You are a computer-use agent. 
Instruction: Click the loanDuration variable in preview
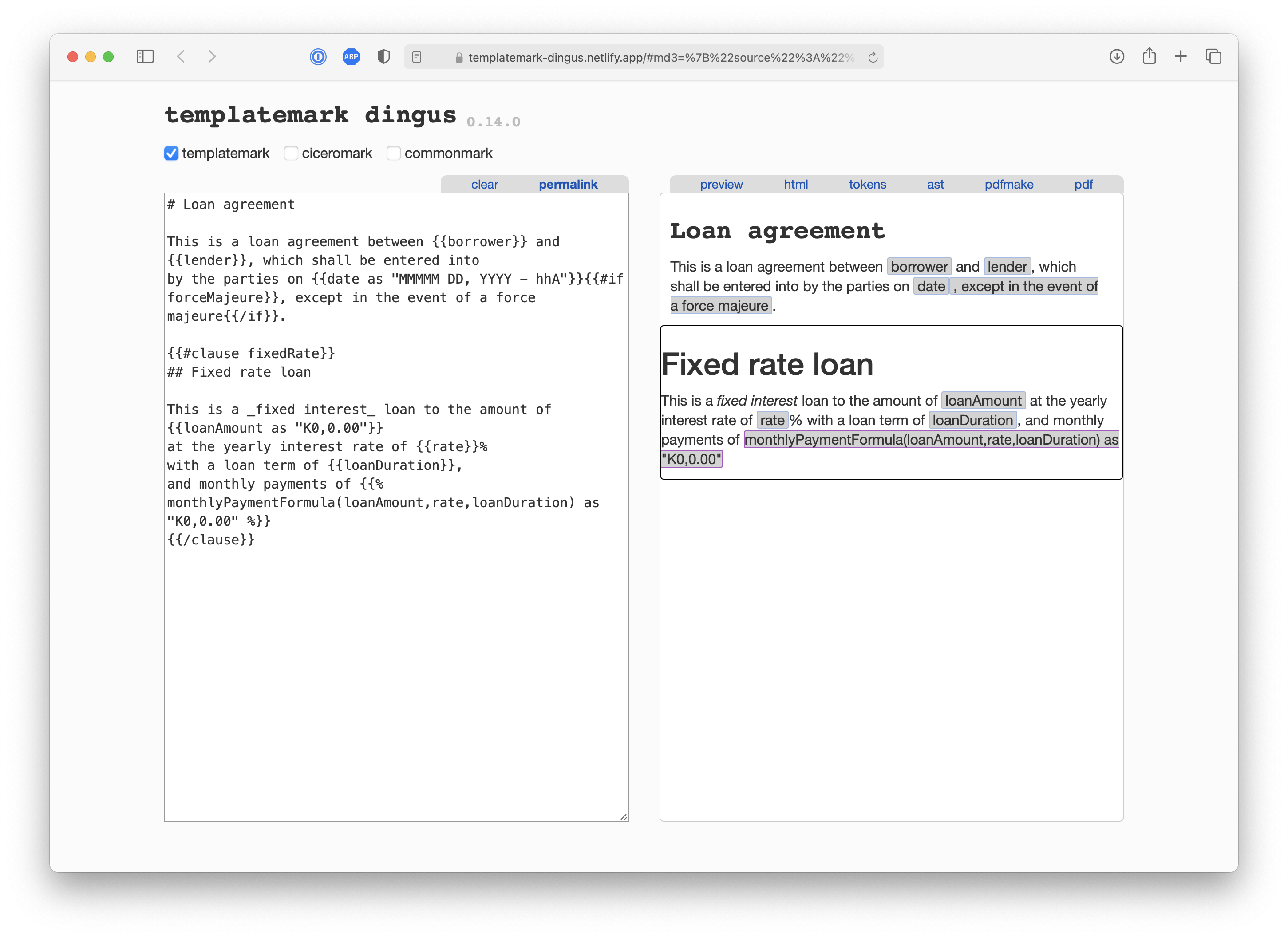pos(972,420)
